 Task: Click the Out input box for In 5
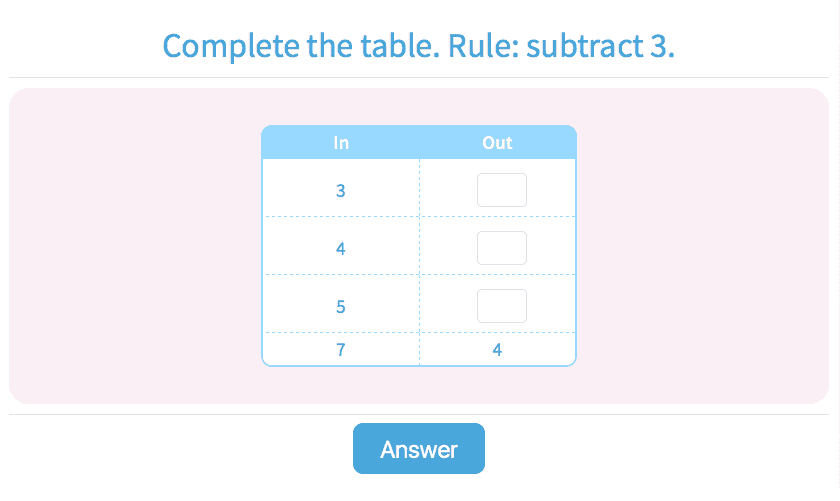[x=501, y=306]
